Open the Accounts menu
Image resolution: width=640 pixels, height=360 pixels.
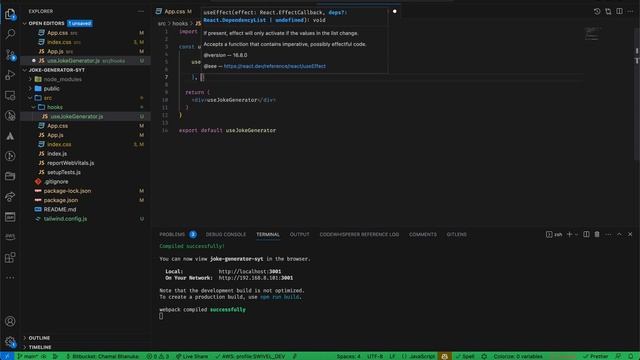[10, 321]
